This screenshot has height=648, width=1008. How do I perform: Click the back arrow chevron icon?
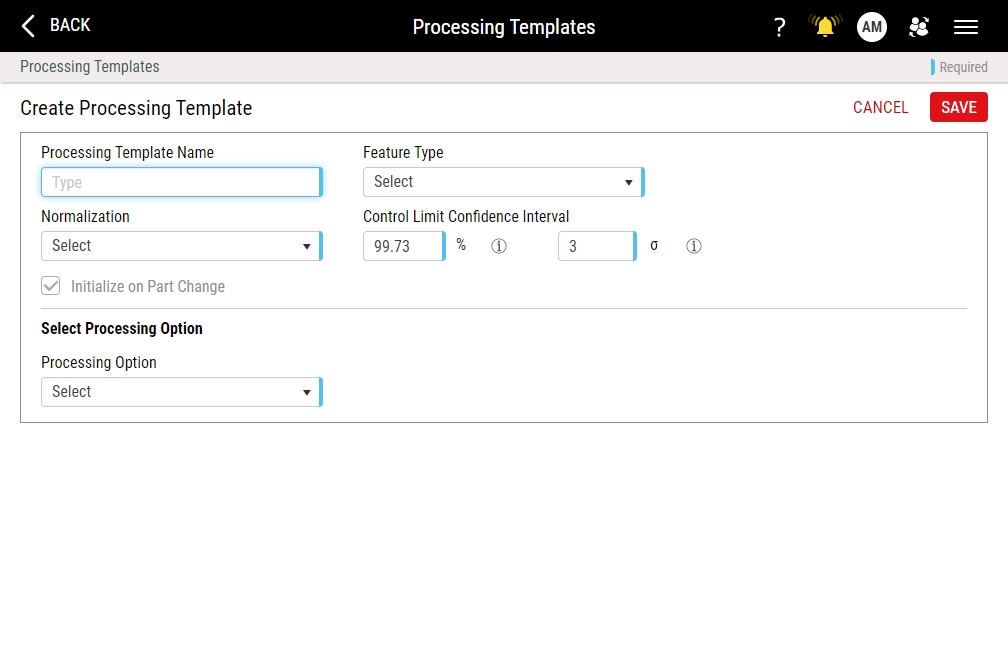pyautogui.click(x=28, y=26)
